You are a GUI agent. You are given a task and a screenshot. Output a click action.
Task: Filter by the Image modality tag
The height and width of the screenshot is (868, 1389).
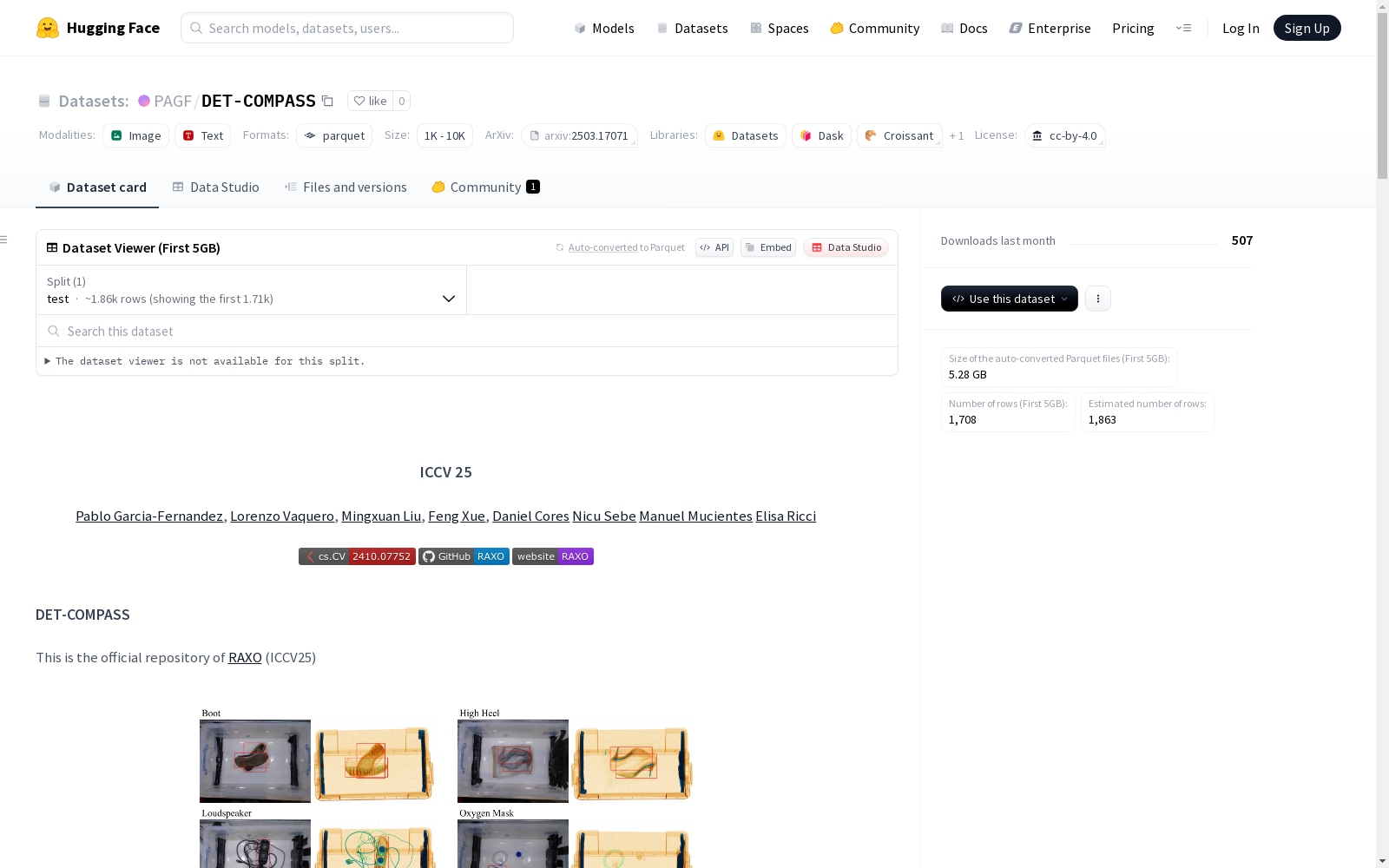[136, 135]
